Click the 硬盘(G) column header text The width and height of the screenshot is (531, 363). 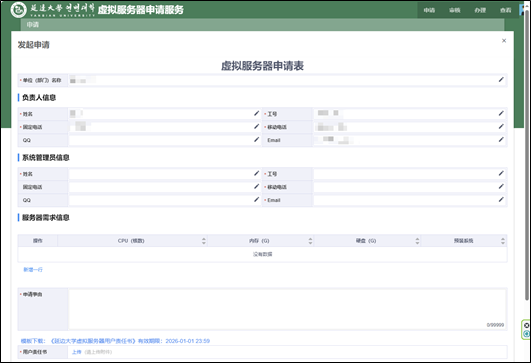pos(366,241)
